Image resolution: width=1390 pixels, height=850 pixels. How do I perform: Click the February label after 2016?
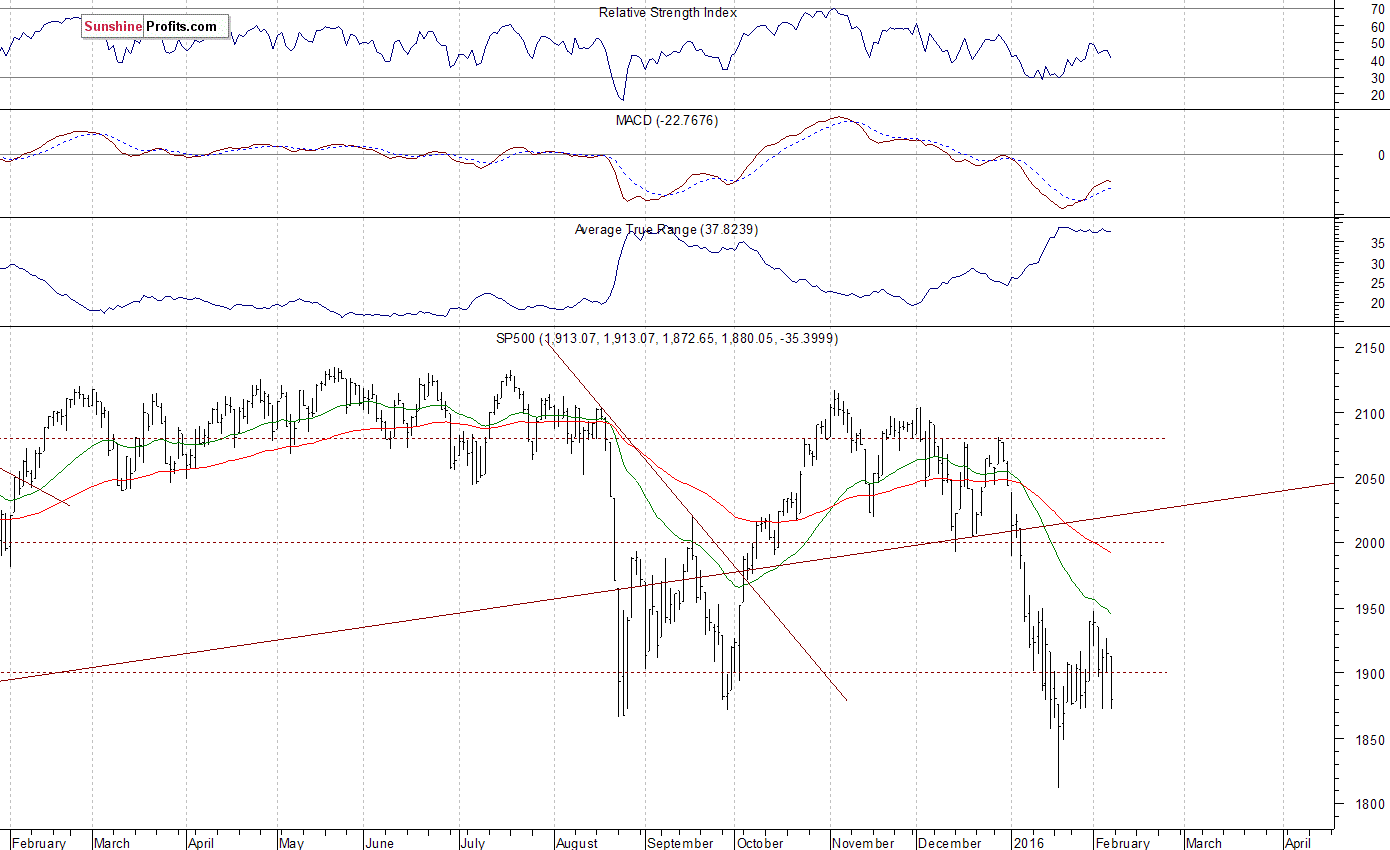pyautogui.click(x=1122, y=843)
